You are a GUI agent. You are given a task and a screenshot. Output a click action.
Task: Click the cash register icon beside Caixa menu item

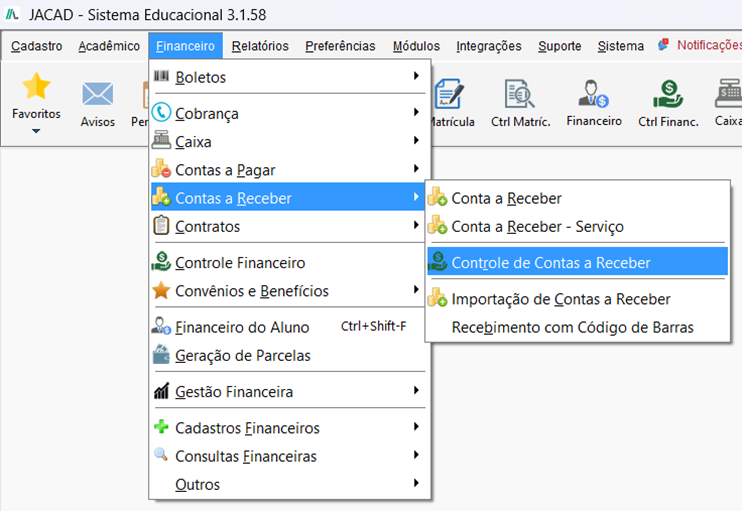click(x=161, y=141)
